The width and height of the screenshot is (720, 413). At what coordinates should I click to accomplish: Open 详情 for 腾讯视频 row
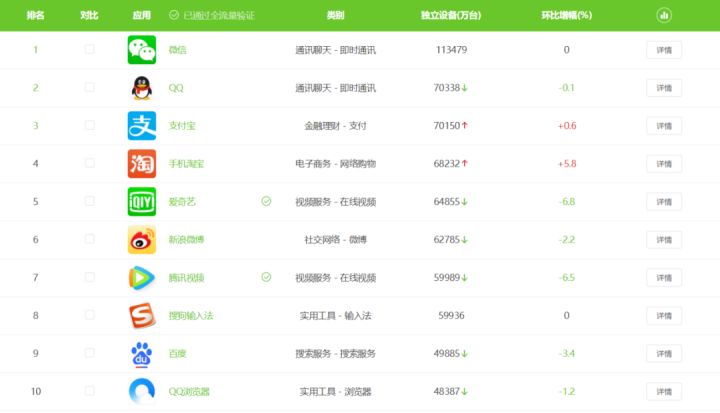tap(664, 277)
